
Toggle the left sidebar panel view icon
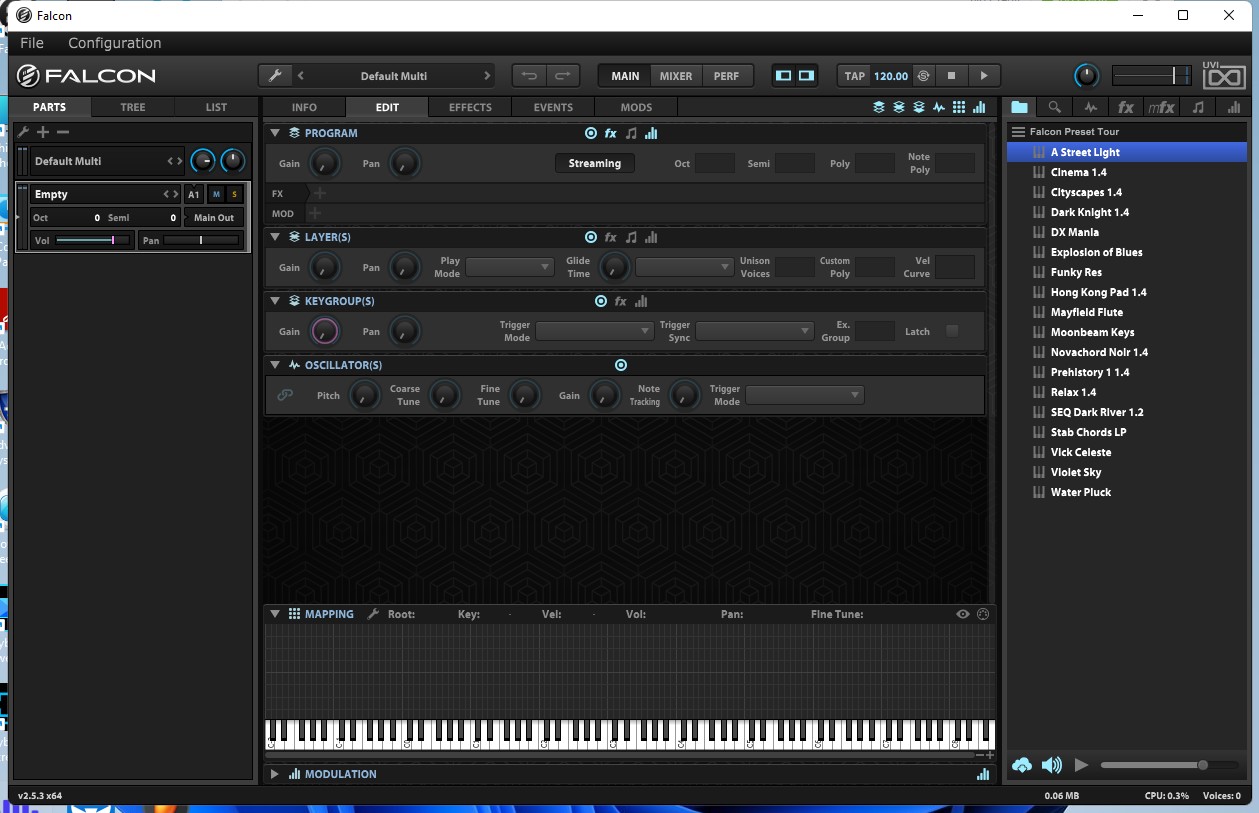tap(784, 76)
